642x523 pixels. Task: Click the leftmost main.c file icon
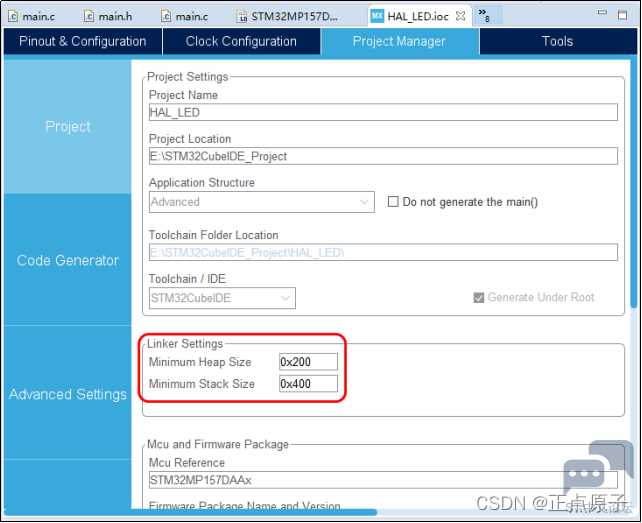11,16
